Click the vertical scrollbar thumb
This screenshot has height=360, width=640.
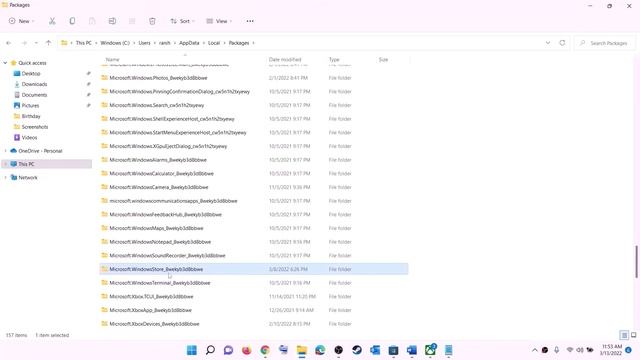[636, 262]
